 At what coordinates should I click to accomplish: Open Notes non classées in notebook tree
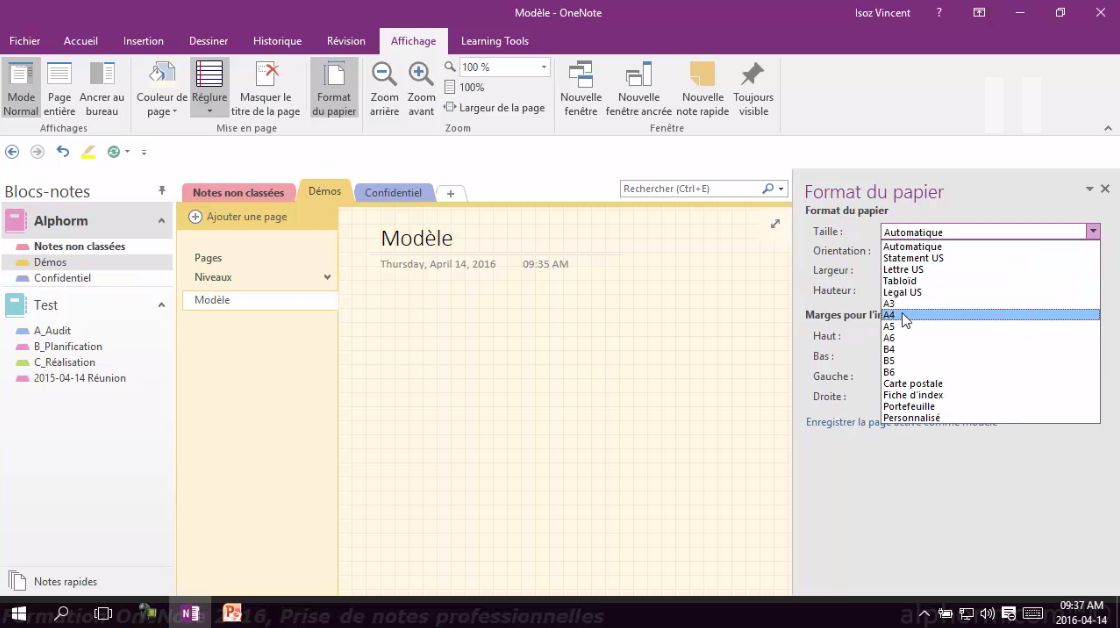click(x=79, y=246)
